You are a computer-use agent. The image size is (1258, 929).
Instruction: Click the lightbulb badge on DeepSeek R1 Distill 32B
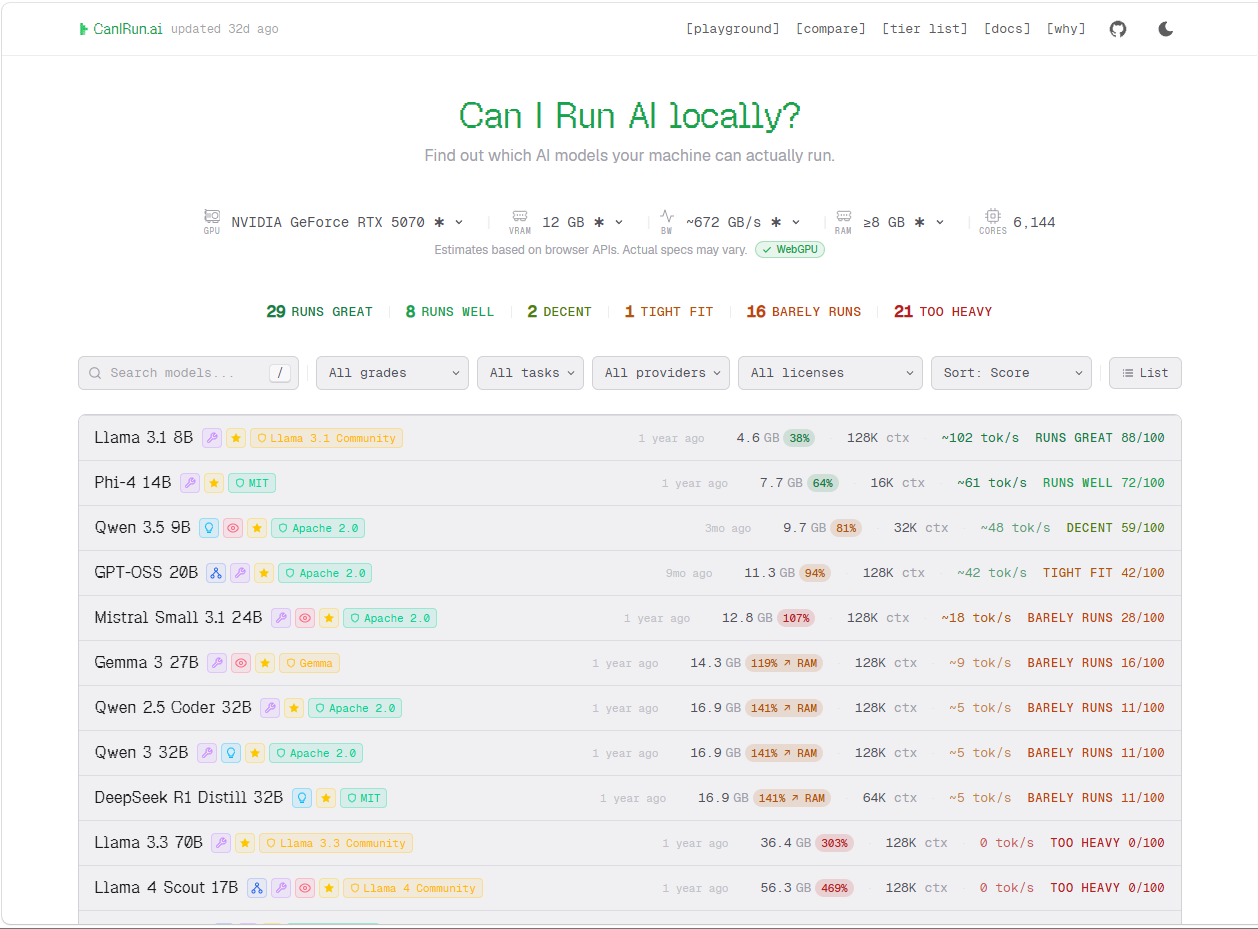[302, 798]
